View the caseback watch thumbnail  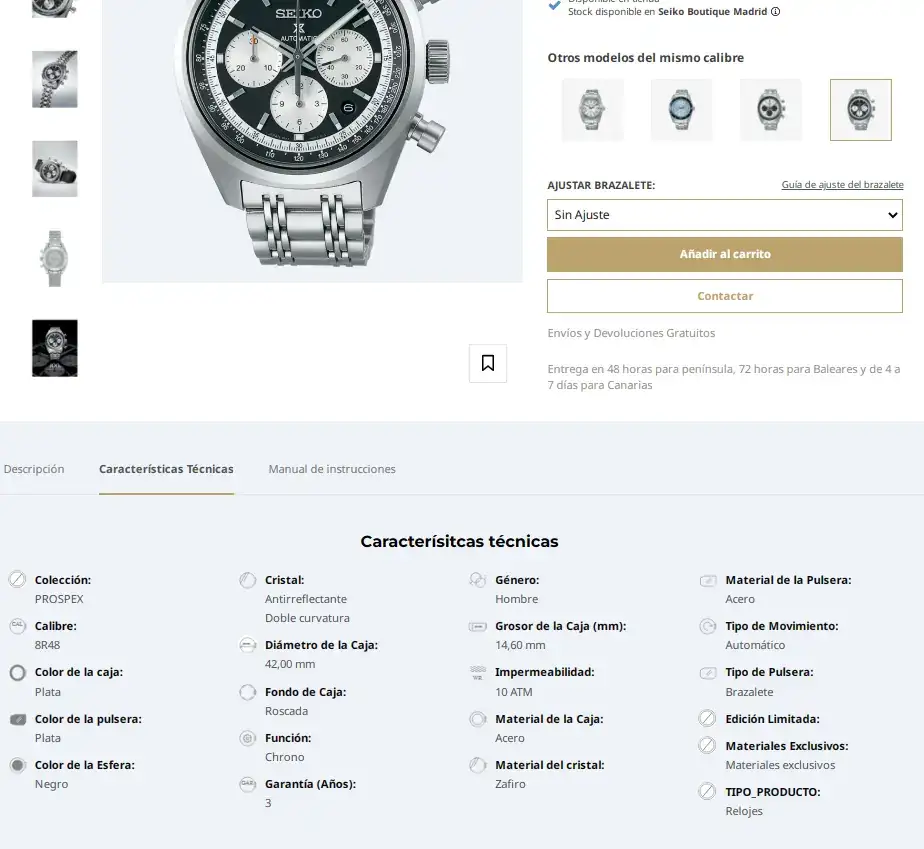click(55, 258)
